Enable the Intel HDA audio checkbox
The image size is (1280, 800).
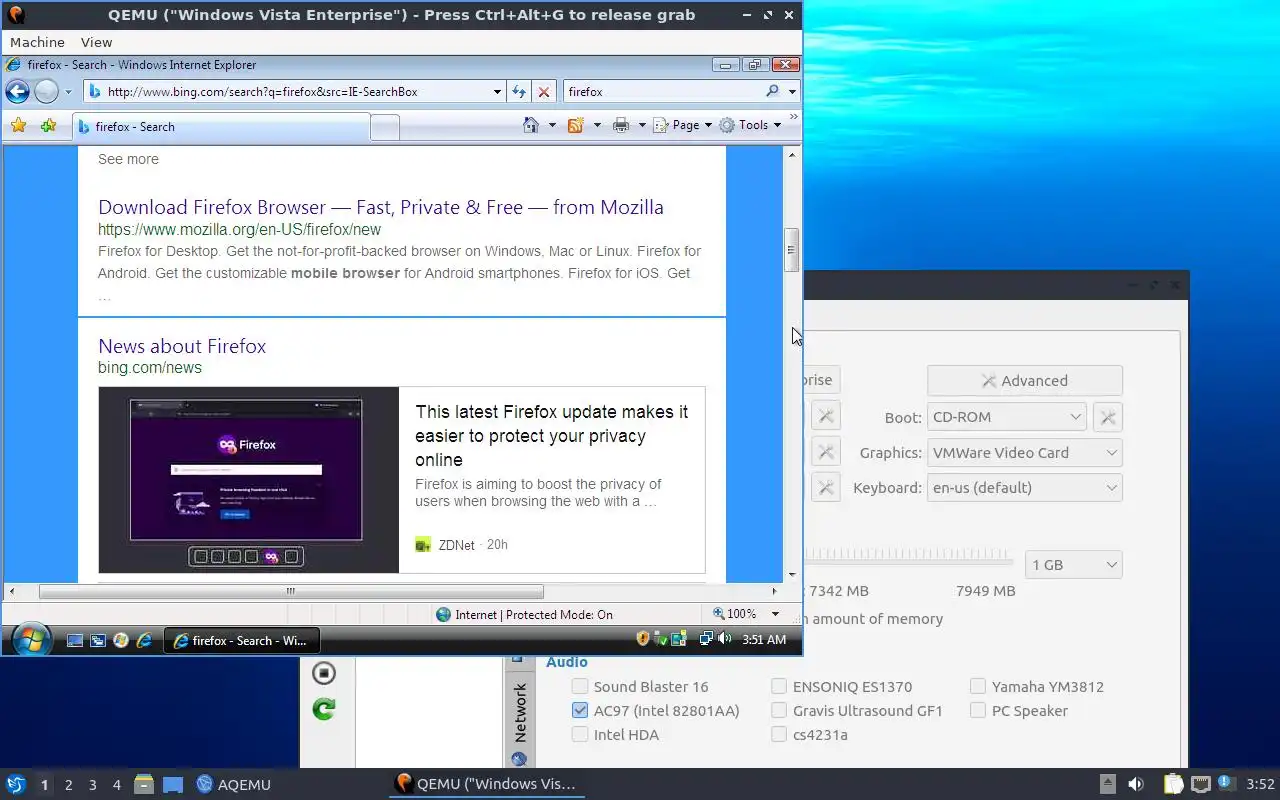coord(580,734)
